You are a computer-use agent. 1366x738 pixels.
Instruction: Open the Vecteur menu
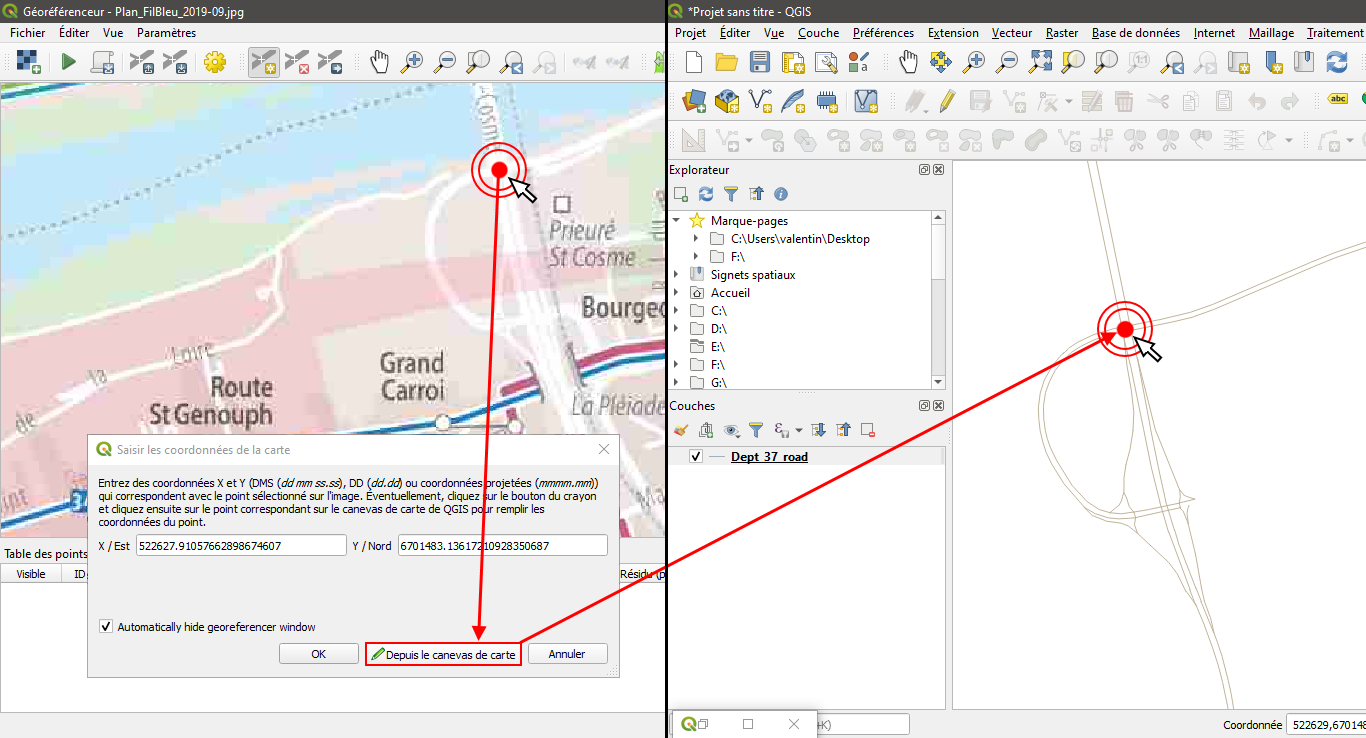pyautogui.click(x=1011, y=33)
